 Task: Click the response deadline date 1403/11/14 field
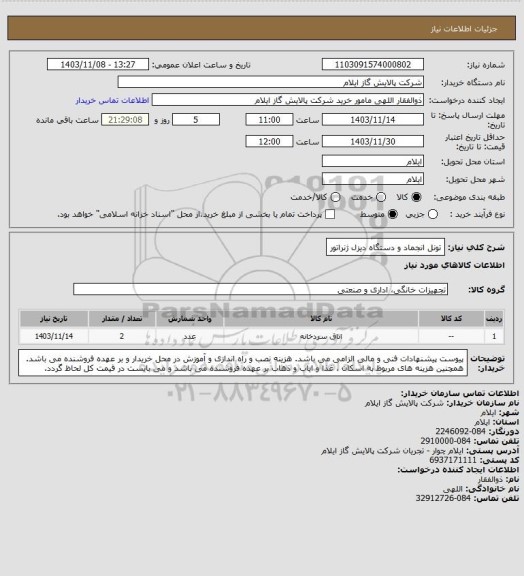[x=373, y=120]
